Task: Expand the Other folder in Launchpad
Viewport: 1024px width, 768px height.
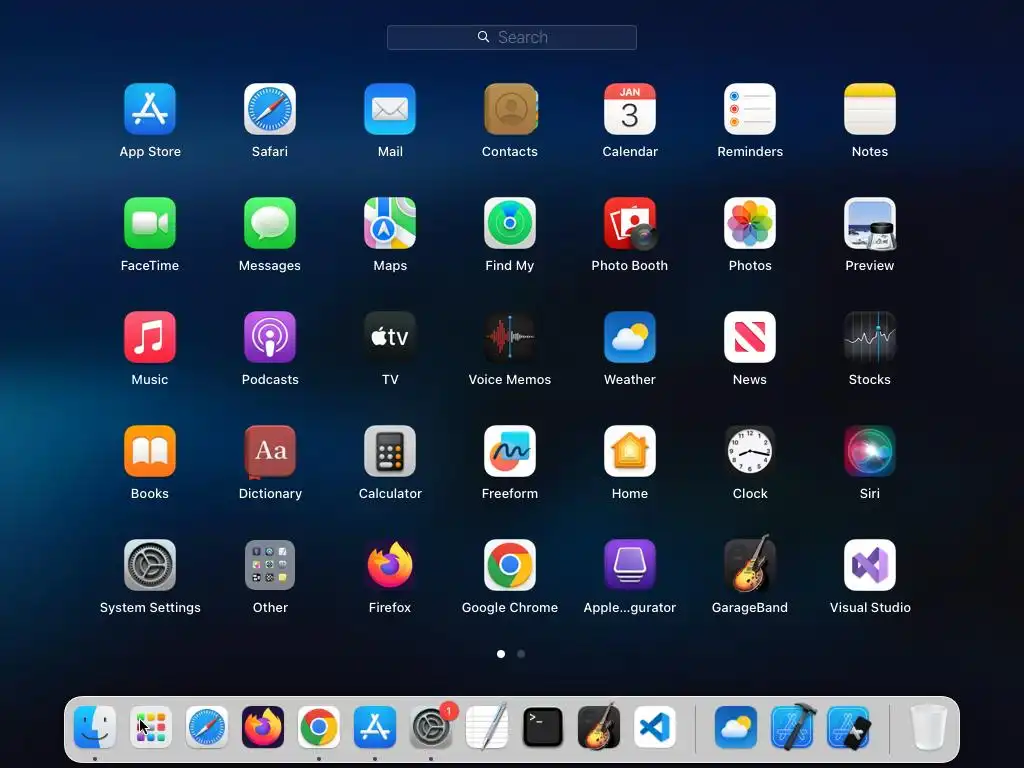Action: pos(270,565)
